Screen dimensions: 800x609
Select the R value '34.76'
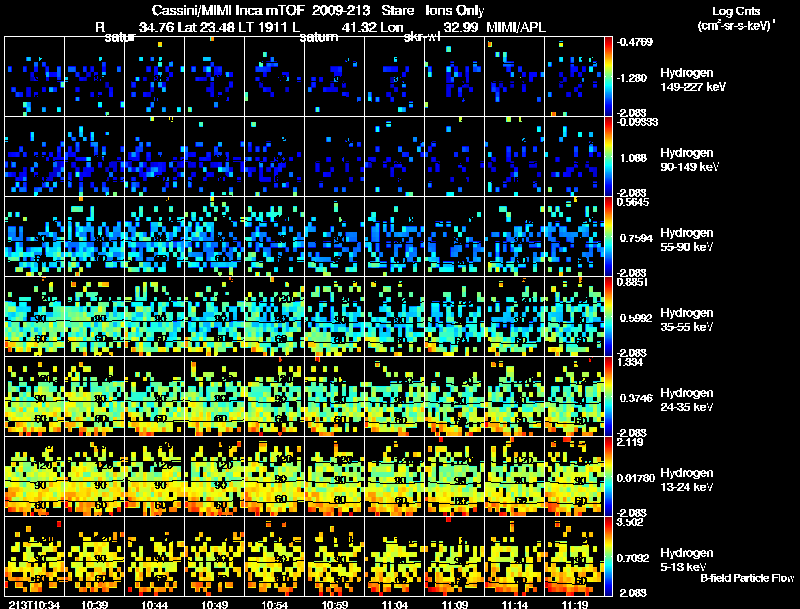pos(156,27)
